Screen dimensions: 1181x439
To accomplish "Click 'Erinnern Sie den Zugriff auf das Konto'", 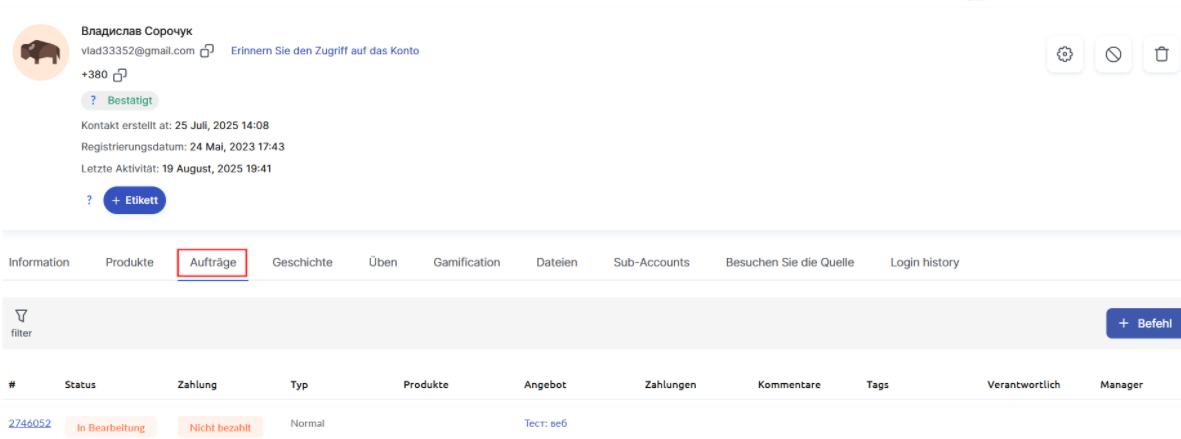I will point(325,50).
